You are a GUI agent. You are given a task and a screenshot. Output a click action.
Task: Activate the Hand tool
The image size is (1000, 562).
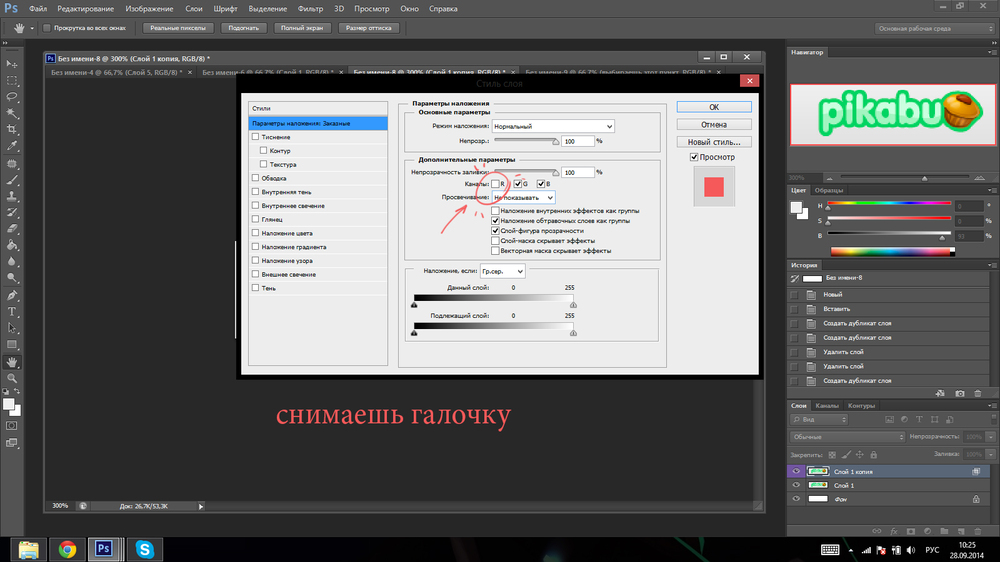[13, 361]
